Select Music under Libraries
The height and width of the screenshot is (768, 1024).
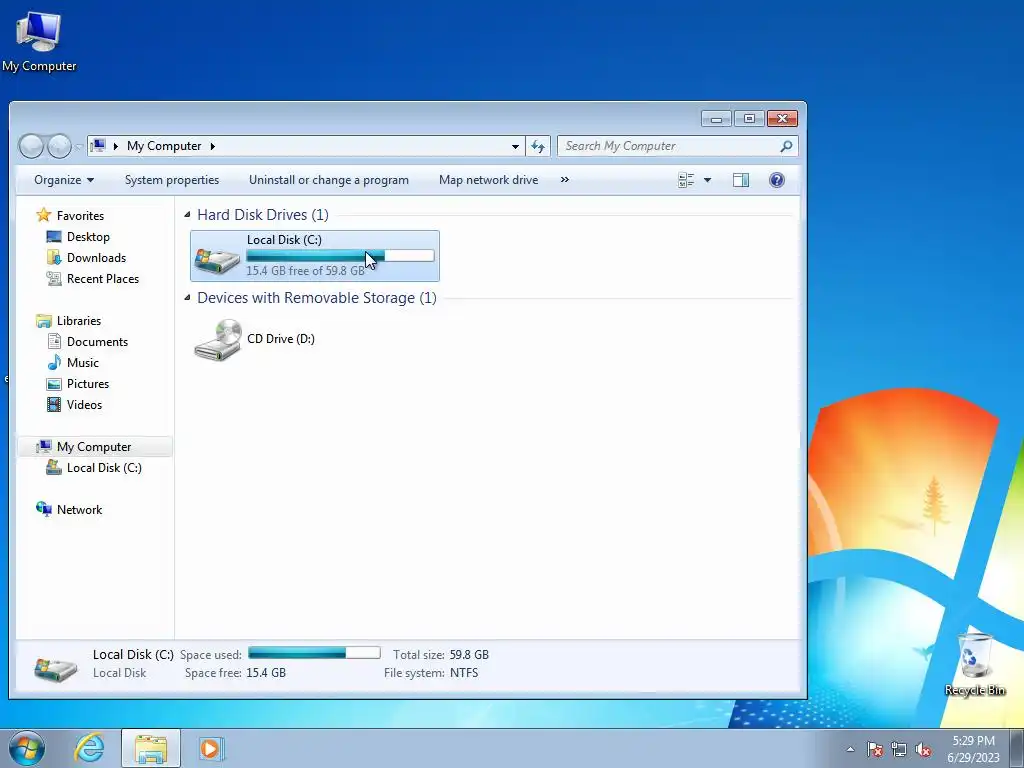pos(82,362)
